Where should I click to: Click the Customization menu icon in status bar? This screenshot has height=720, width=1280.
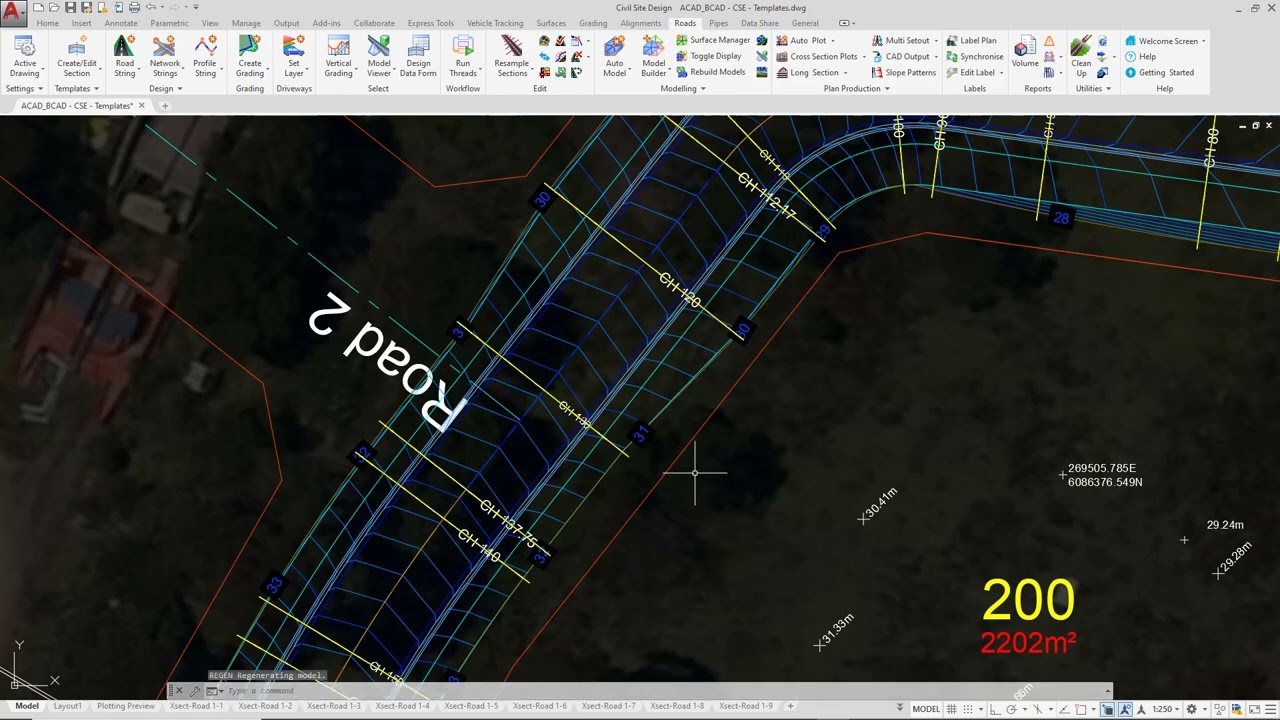pos(1271,709)
